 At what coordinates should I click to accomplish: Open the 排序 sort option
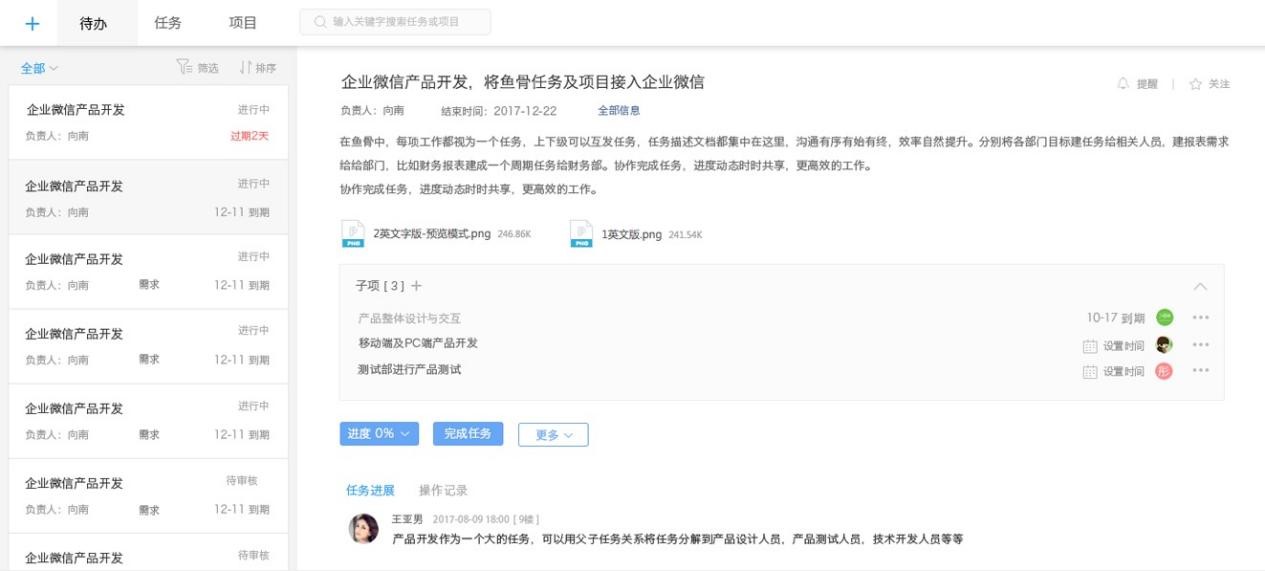[258, 68]
